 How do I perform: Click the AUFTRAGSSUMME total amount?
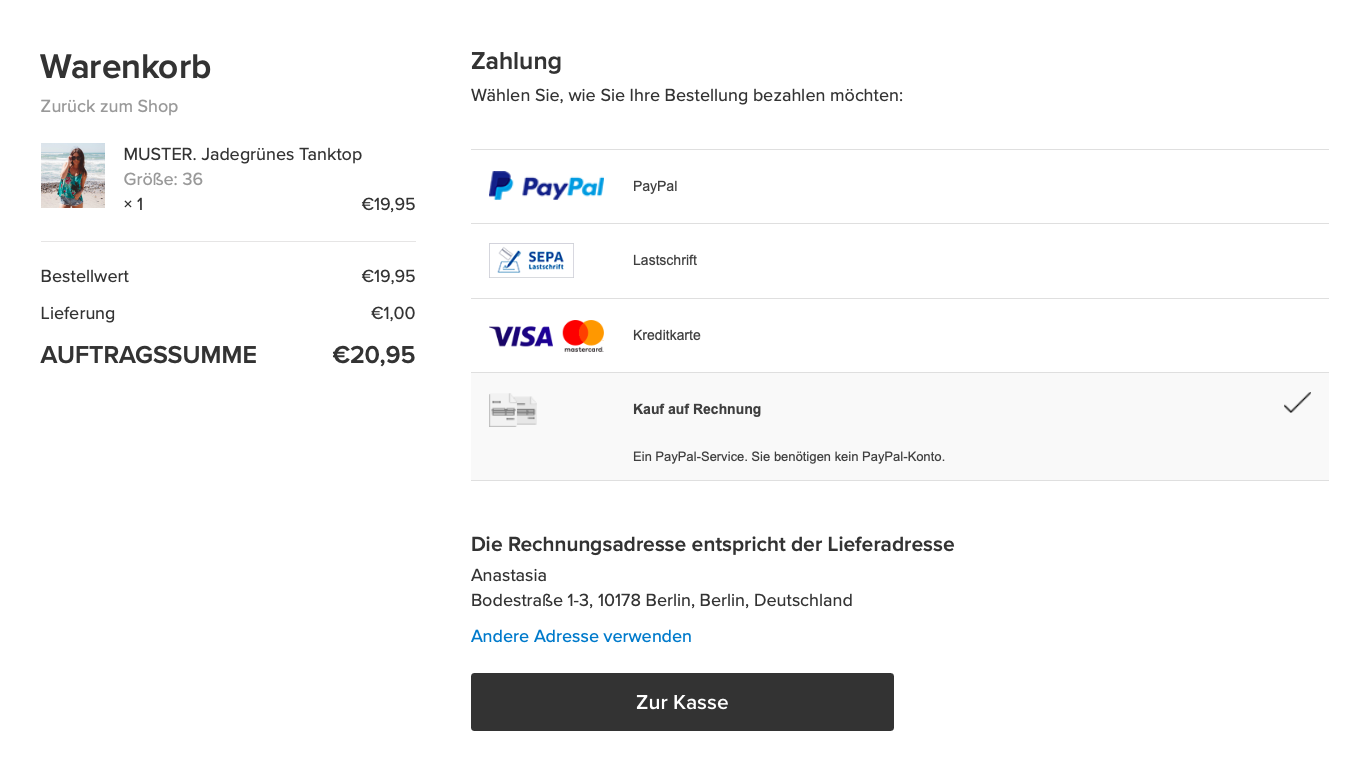tap(374, 354)
